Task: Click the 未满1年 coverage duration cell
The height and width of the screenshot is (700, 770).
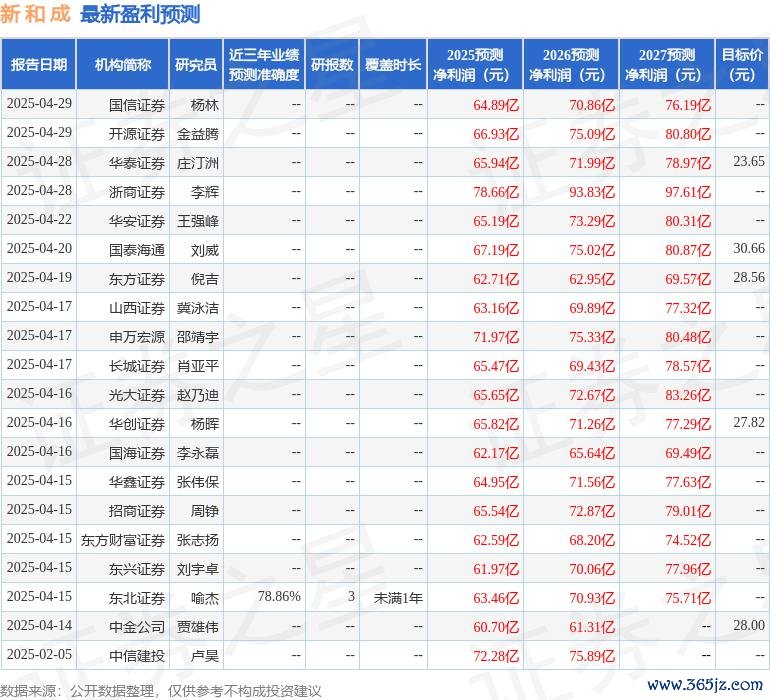Action: pyautogui.click(x=398, y=598)
